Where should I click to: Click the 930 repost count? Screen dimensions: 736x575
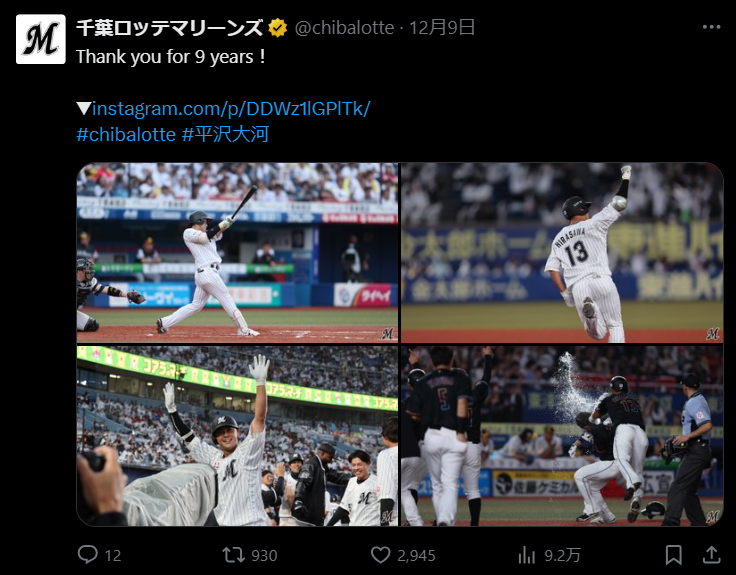264,556
